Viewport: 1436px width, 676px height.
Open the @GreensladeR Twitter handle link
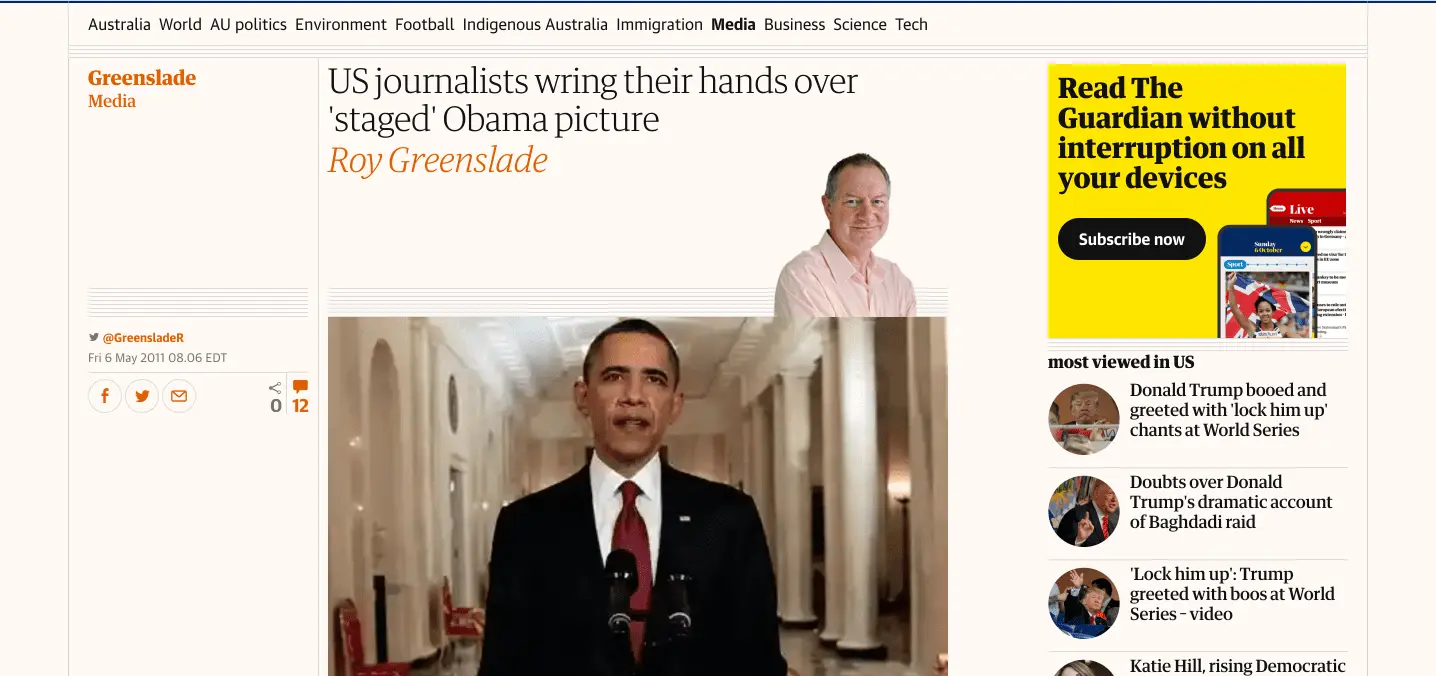pos(143,338)
